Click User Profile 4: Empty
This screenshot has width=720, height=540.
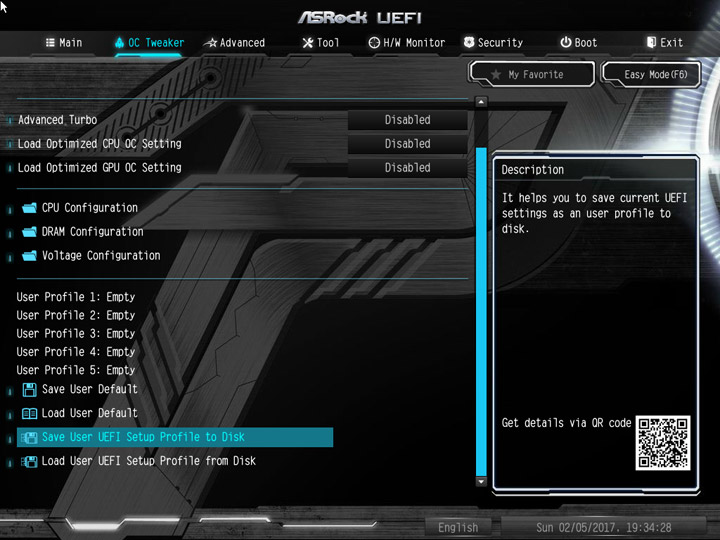point(76,352)
